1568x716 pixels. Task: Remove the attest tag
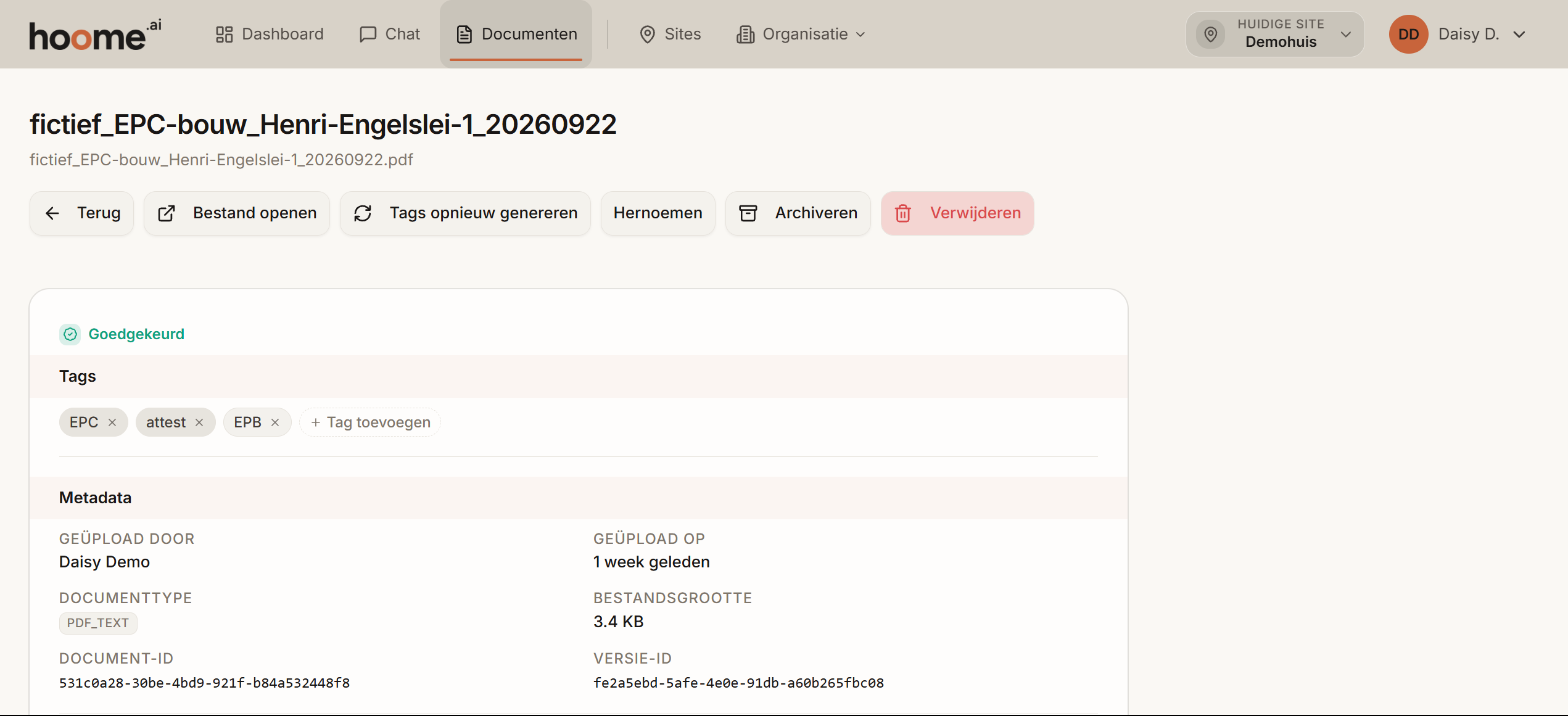199,423
